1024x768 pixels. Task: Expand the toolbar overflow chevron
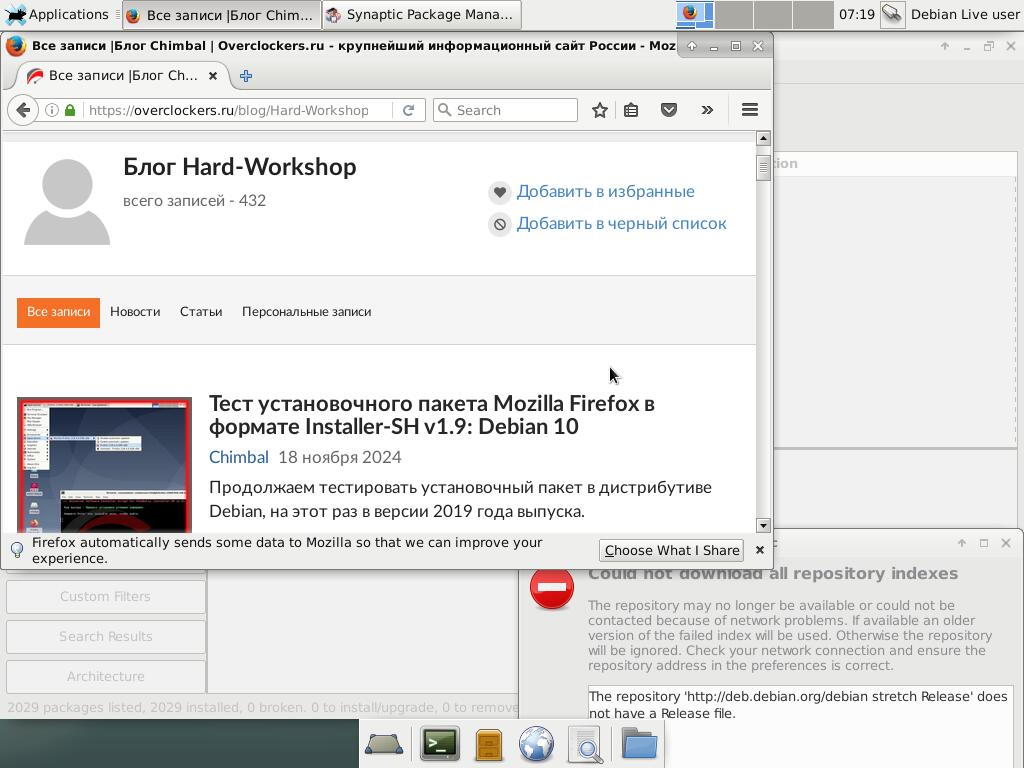click(x=707, y=110)
